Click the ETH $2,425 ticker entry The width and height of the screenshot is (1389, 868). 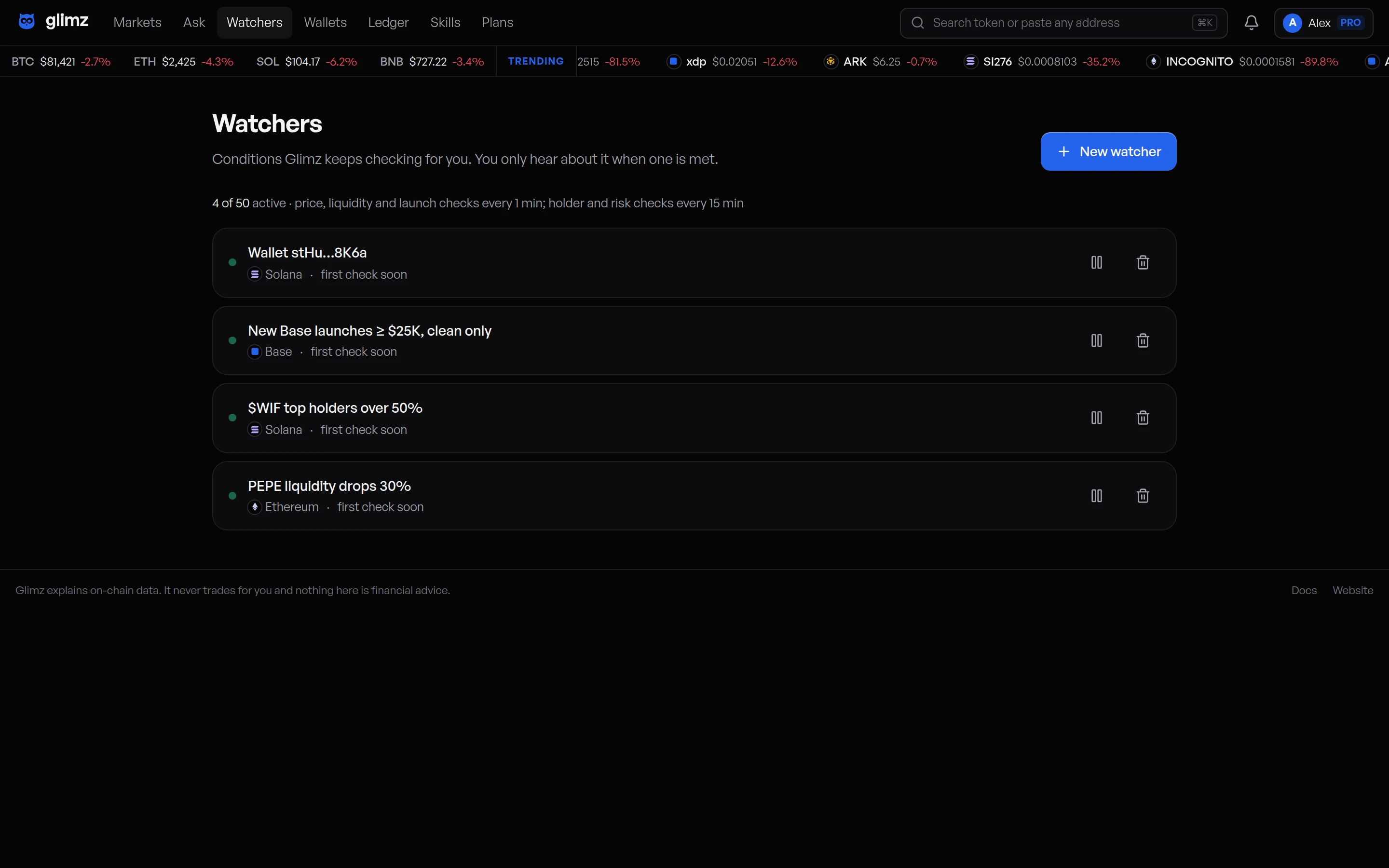183,61
